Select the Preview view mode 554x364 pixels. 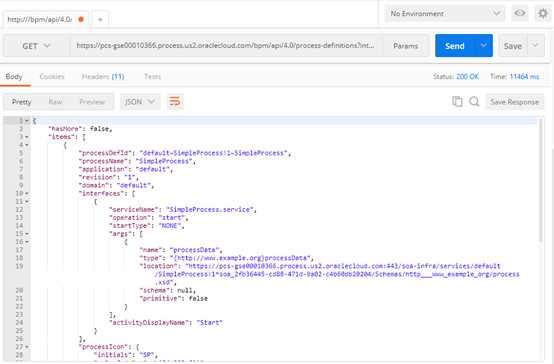[92, 102]
